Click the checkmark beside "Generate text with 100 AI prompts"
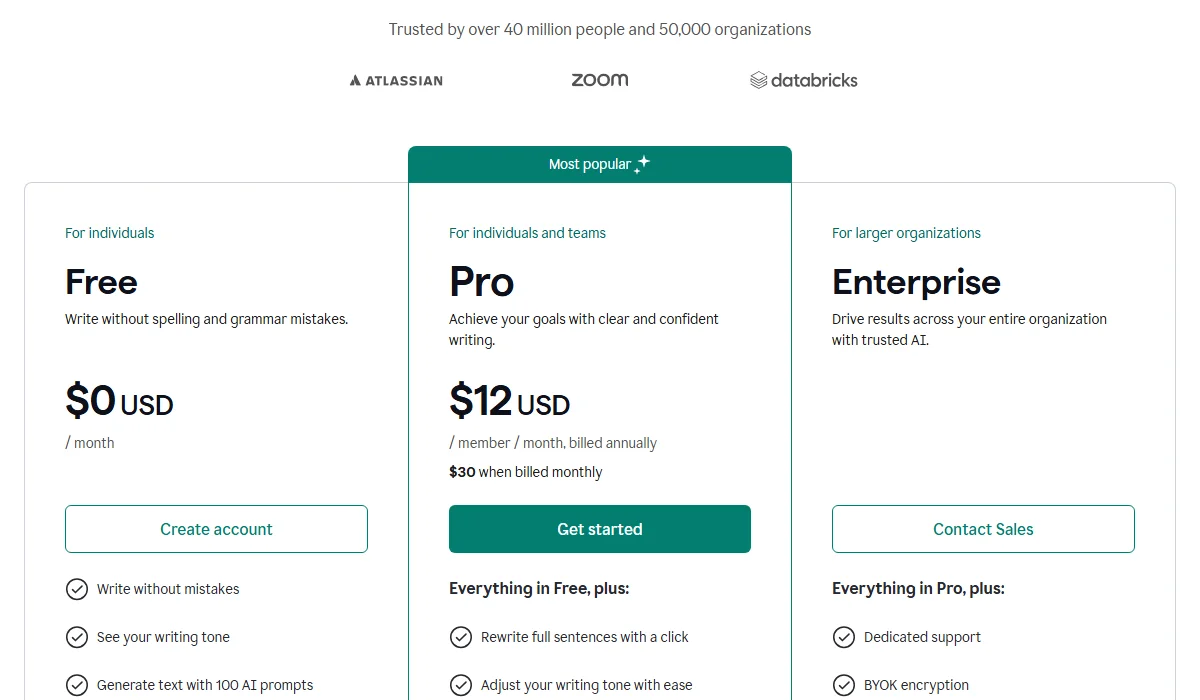1200x700 pixels. (77, 685)
